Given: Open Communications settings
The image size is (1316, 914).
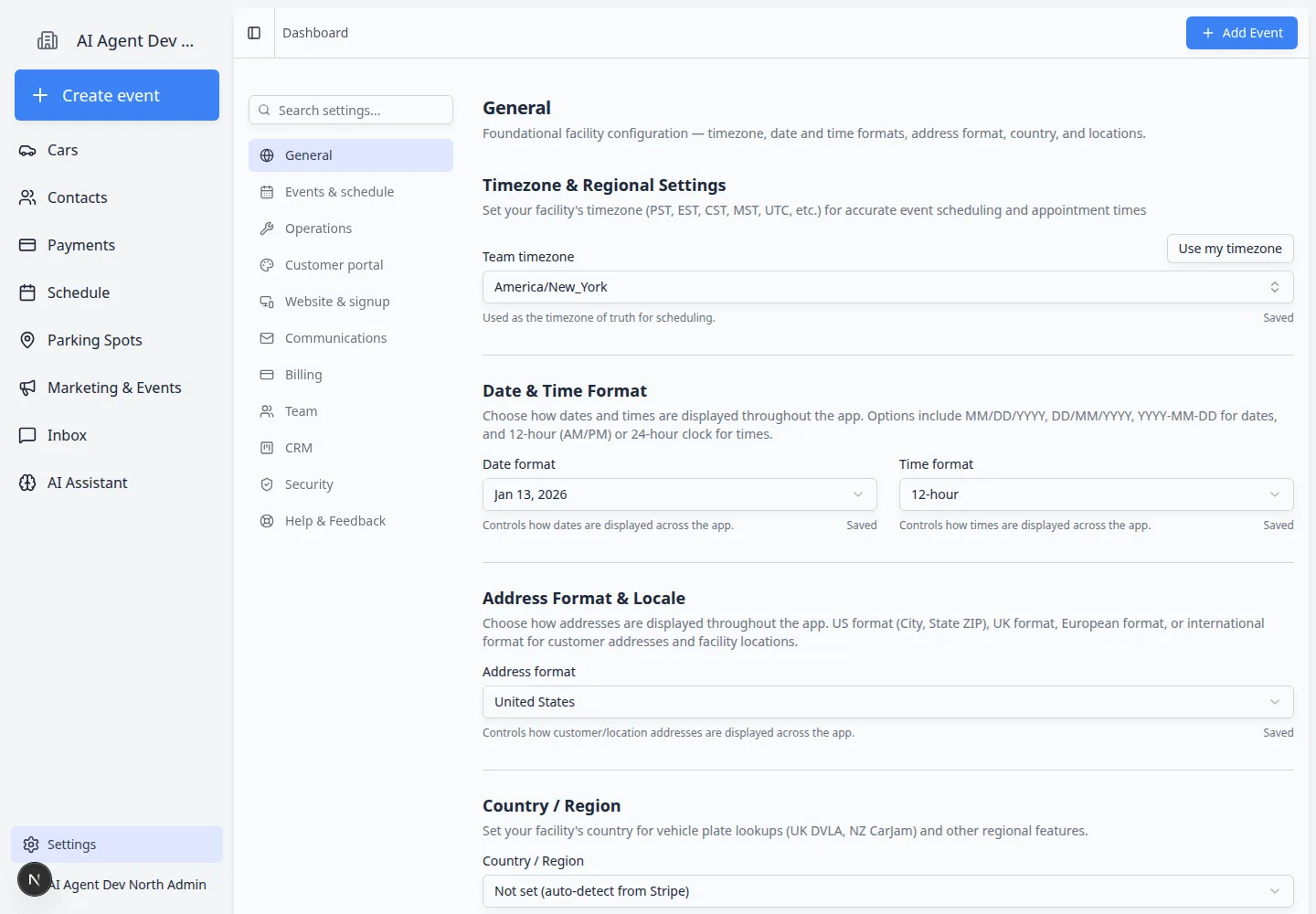Looking at the screenshot, I should coord(351,338).
